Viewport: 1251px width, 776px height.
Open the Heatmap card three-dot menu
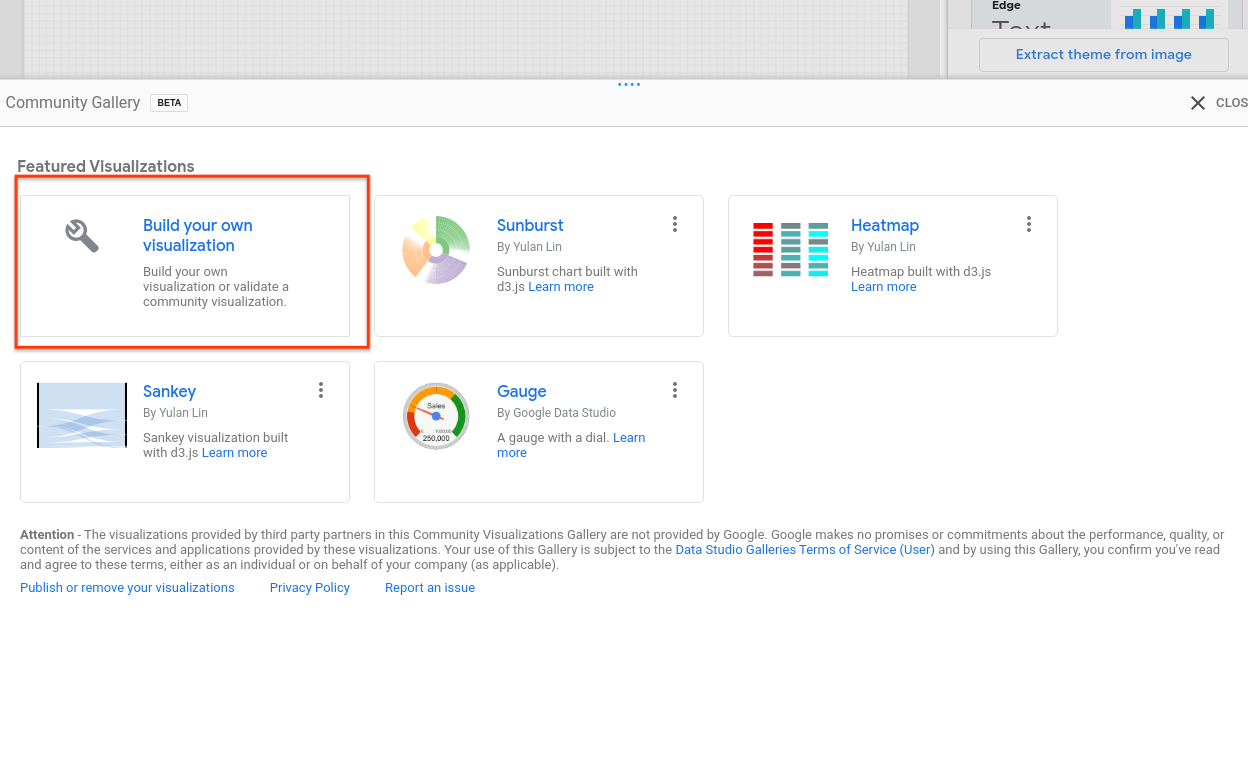(x=1029, y=225)
